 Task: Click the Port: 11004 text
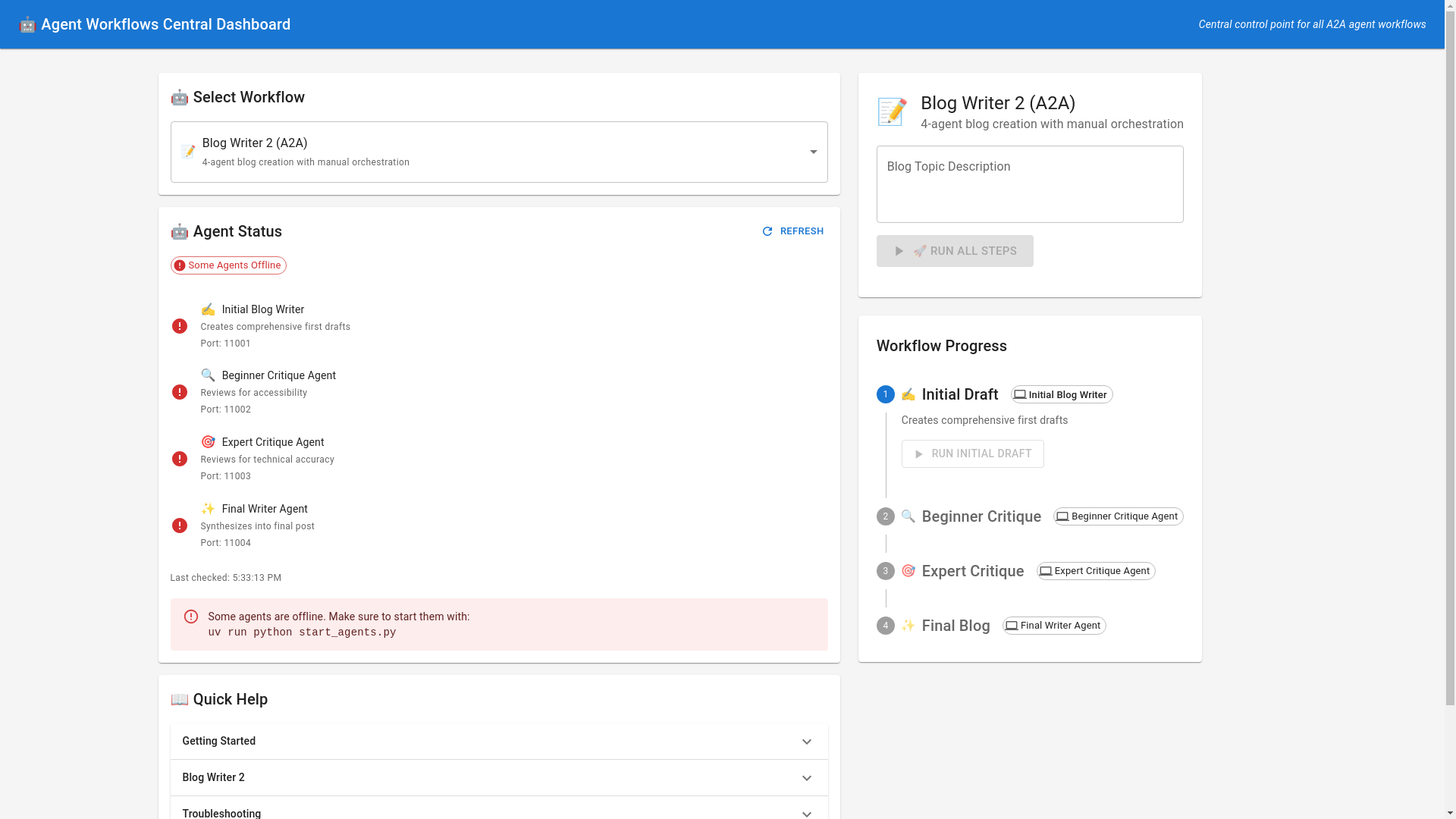[x=226, y=543]
